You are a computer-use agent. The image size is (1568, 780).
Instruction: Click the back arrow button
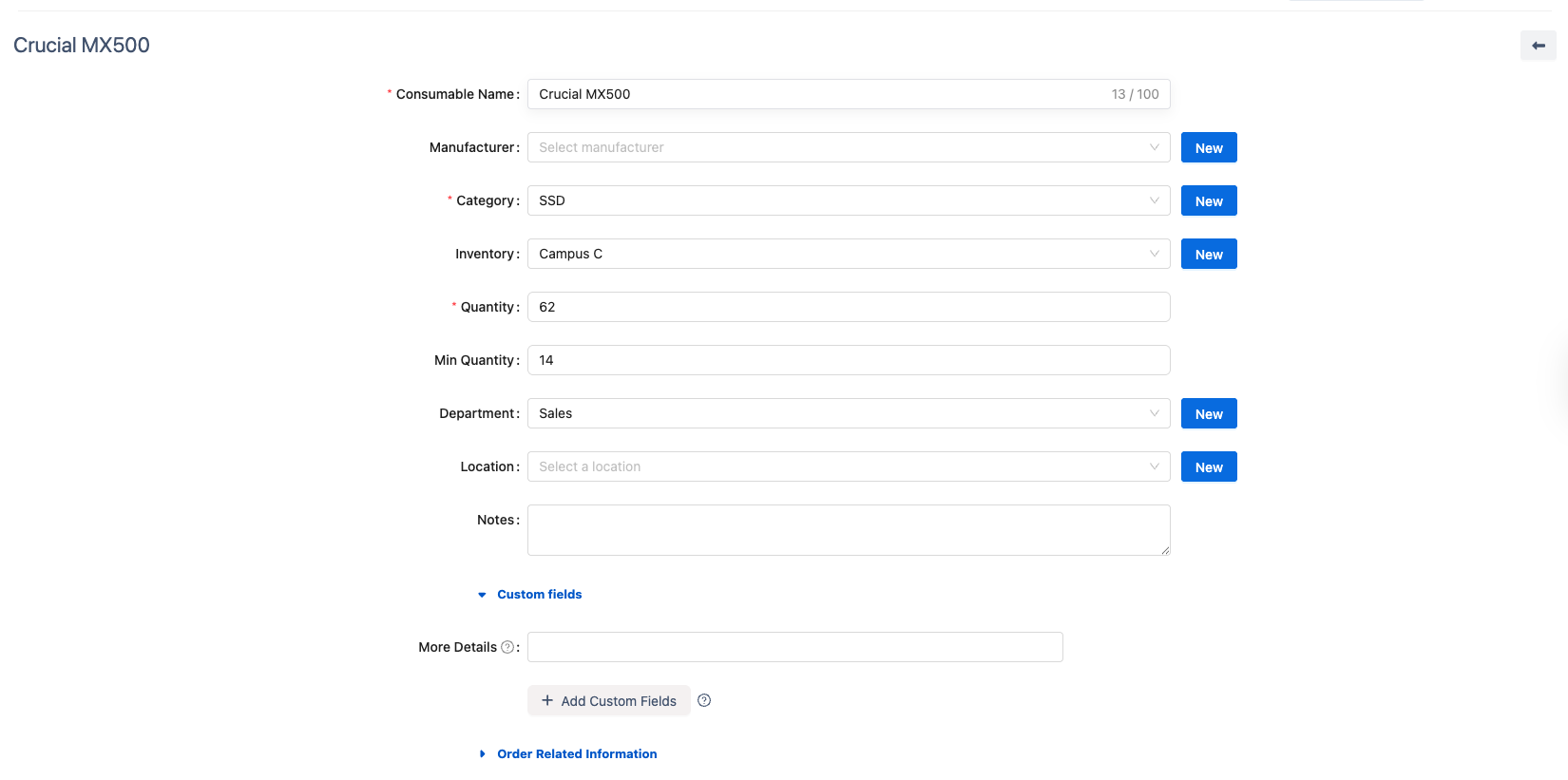[x=1538, y=46]
